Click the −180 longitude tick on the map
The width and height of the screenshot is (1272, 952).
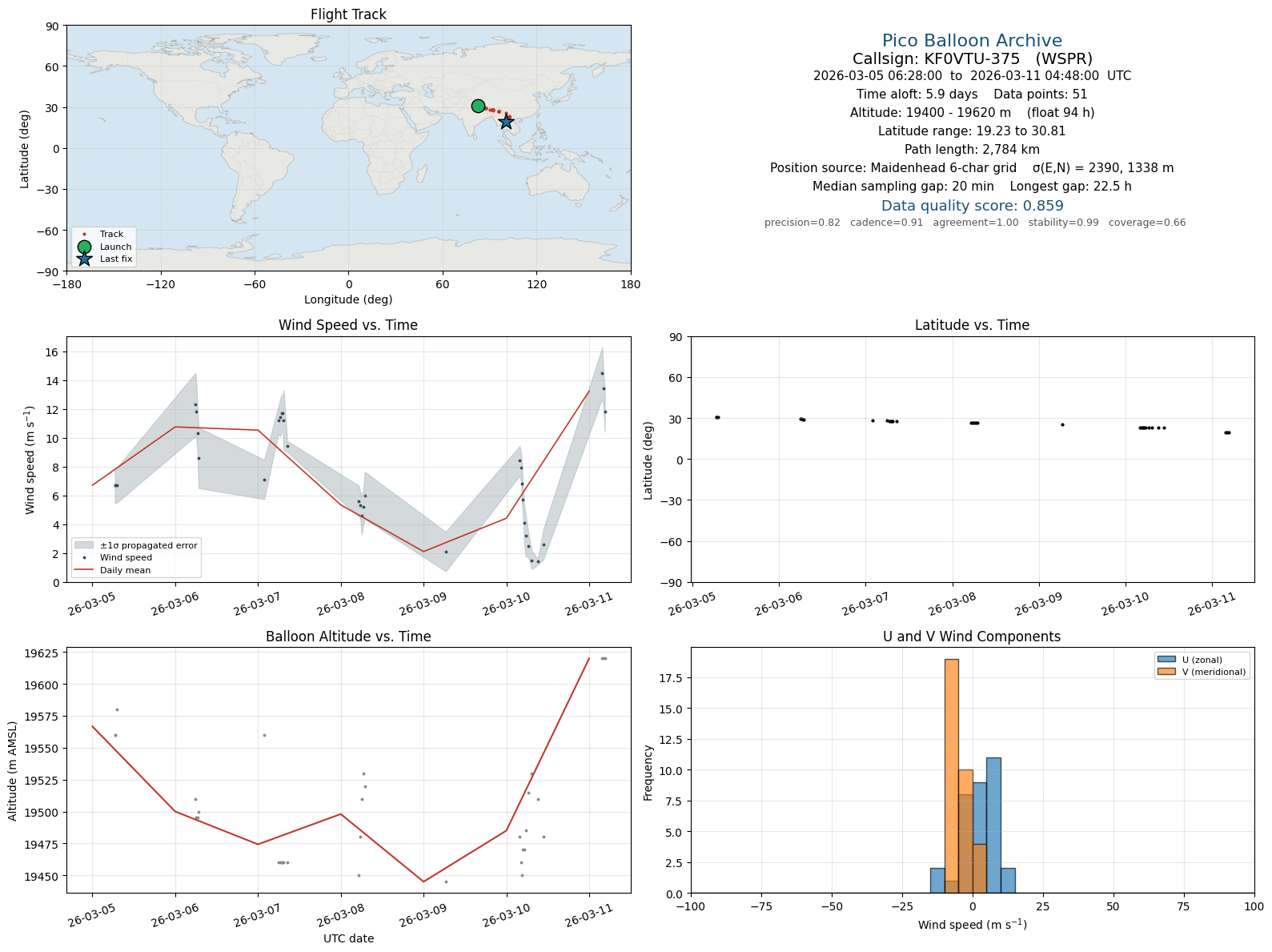(66, 284)
